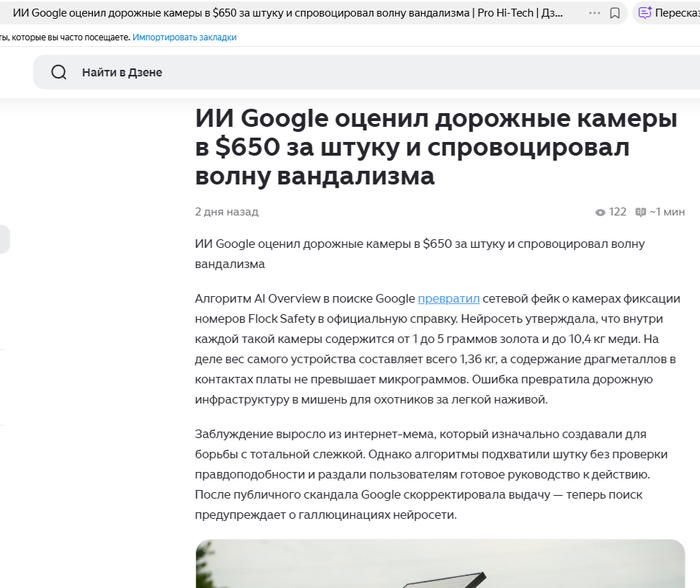Focus the 'Найти в Дзене' search field
The width and height of the screenshot is (700, 588).
pos(366,72)
